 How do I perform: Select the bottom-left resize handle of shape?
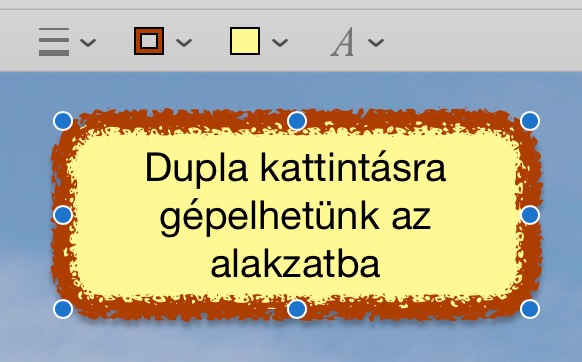coord(63,309)
